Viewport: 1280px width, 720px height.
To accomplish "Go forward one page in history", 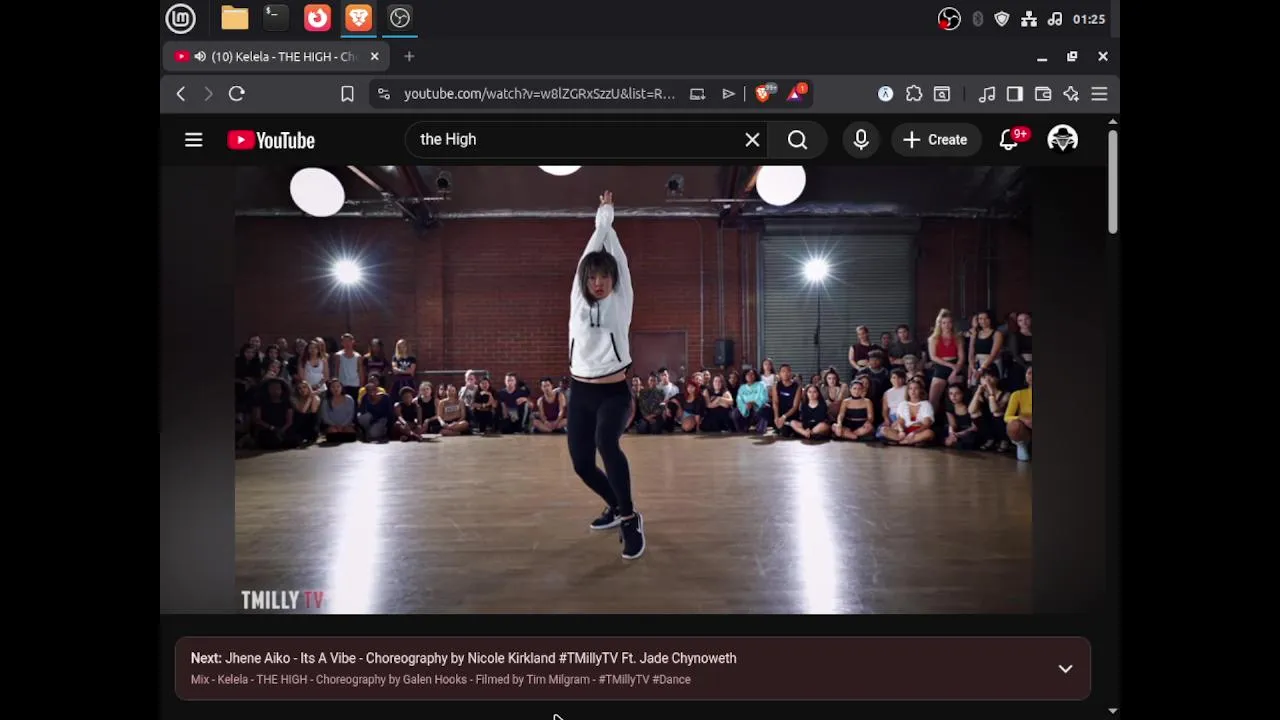I will pos(208,94).
